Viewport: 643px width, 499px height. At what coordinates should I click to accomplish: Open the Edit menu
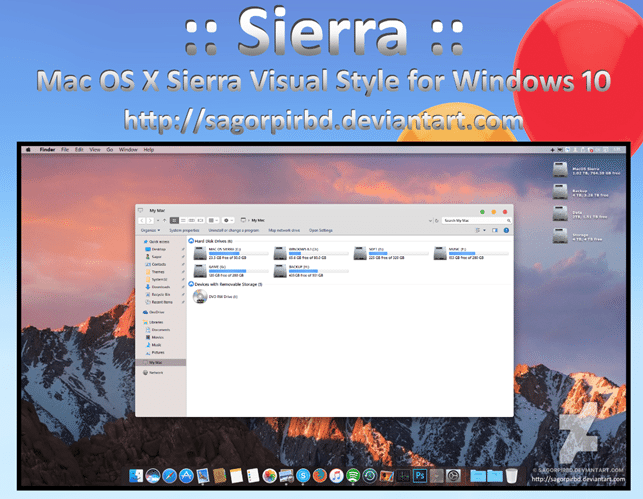(x=79, y=150)
